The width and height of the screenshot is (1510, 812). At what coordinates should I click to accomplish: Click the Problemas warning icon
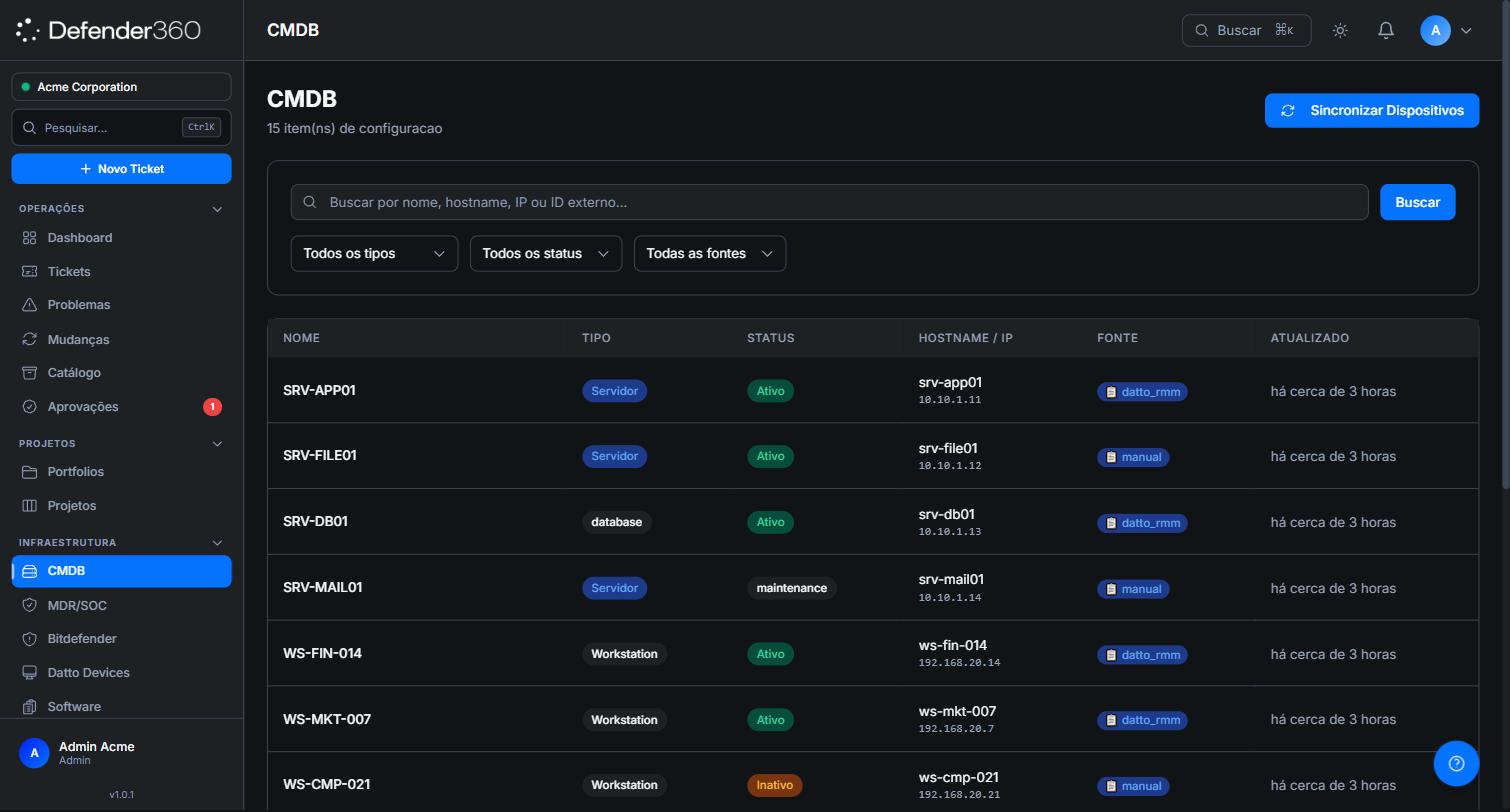point(30,305)
